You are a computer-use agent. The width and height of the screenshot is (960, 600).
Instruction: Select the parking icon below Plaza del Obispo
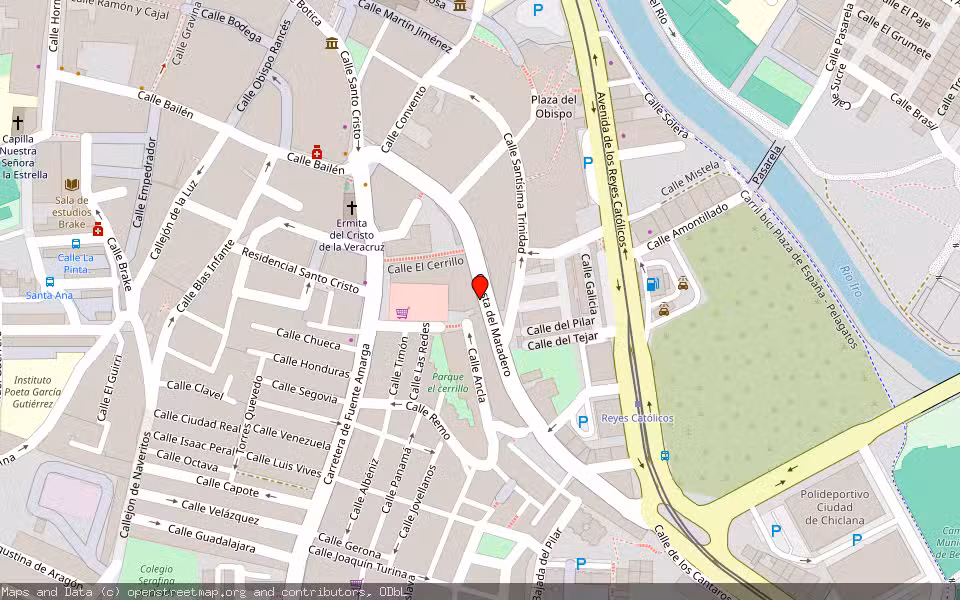click(587, 162)
